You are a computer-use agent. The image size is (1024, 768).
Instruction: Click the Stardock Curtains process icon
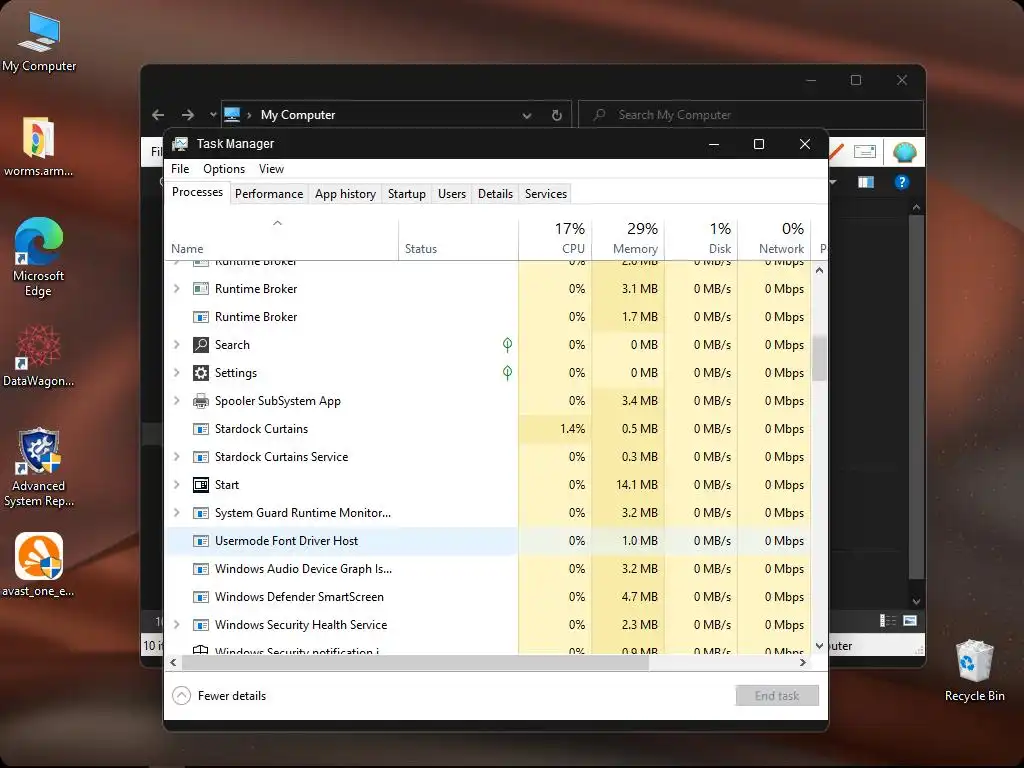point(200,429)
